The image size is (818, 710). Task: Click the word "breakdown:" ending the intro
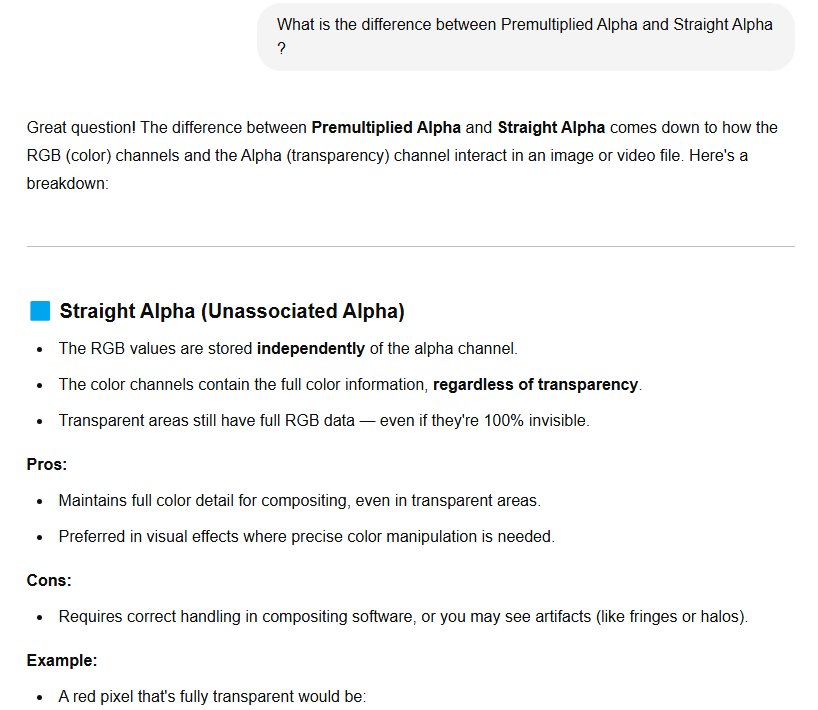click(68, 184)
